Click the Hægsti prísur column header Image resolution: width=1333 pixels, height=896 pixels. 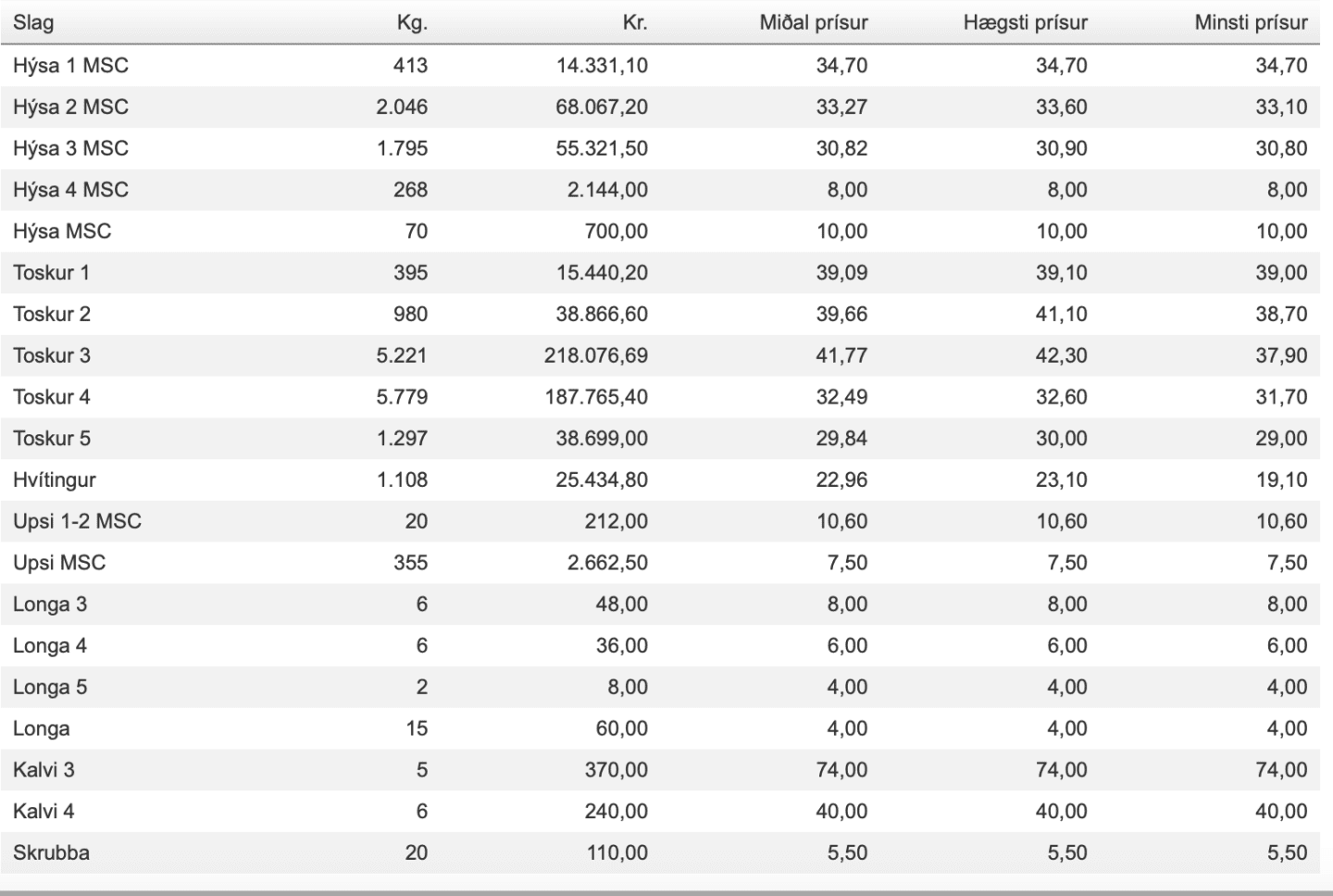[x=1025, y=23]
